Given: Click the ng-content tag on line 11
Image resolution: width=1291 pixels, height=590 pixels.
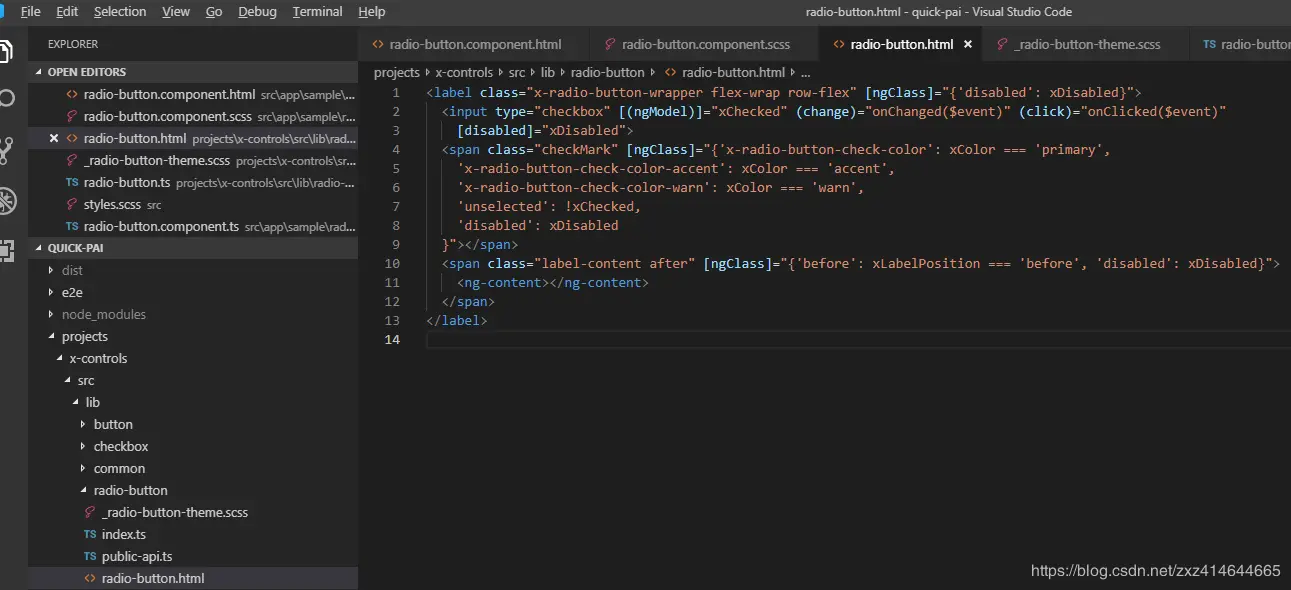Looking at the screenshot, I should pos(552,283).
